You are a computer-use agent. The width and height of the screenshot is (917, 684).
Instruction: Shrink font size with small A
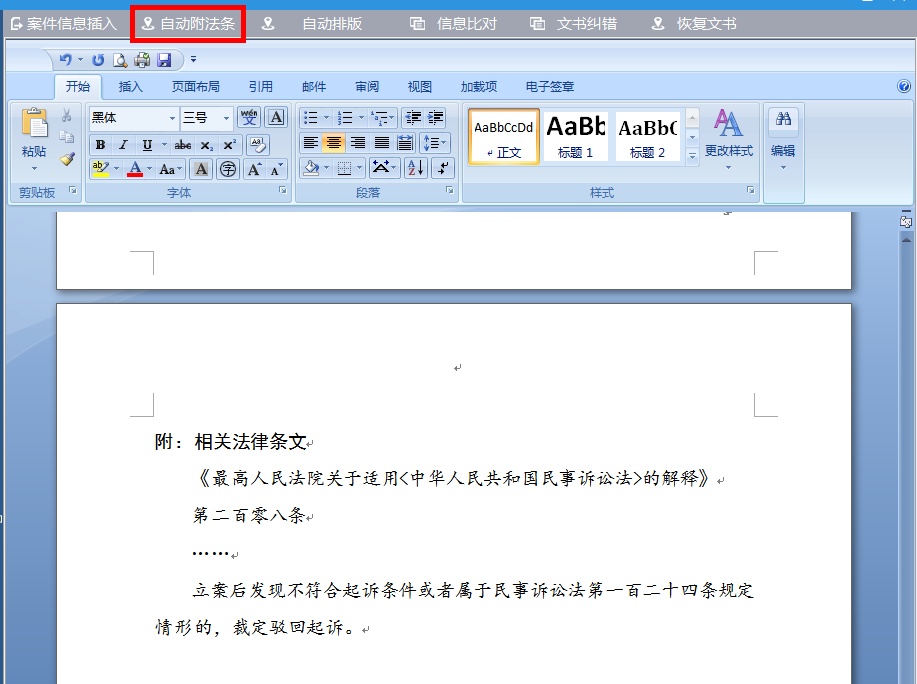pyautogui.click(x=276, y=169)
